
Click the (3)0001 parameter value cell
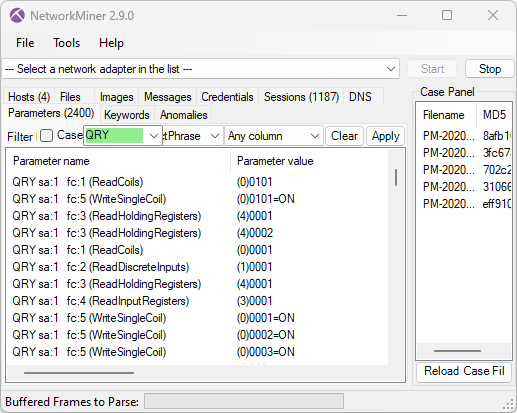click(x=254, y=301)
